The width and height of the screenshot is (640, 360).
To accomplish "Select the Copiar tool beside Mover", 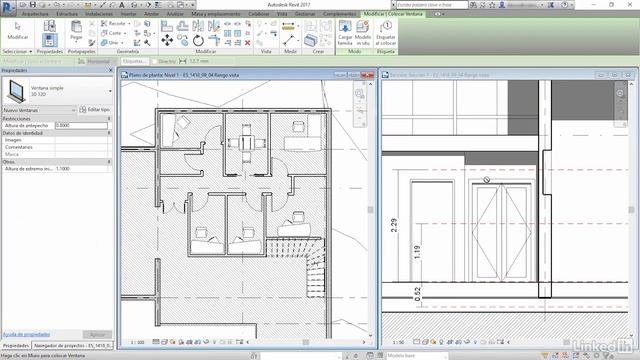I will pos(182,40).
